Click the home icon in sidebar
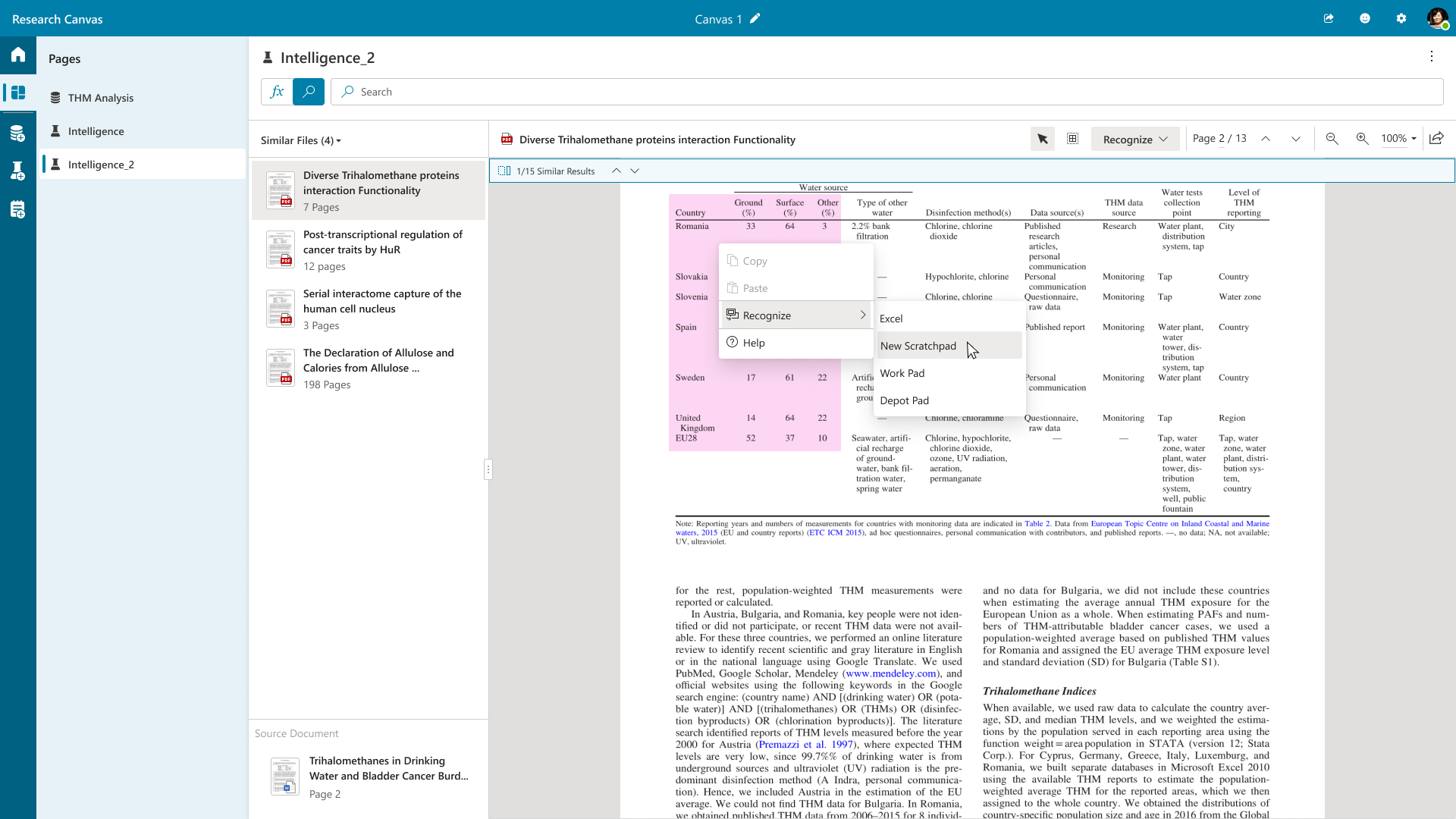Screen dimensions: 1456x819 (18, 55)
